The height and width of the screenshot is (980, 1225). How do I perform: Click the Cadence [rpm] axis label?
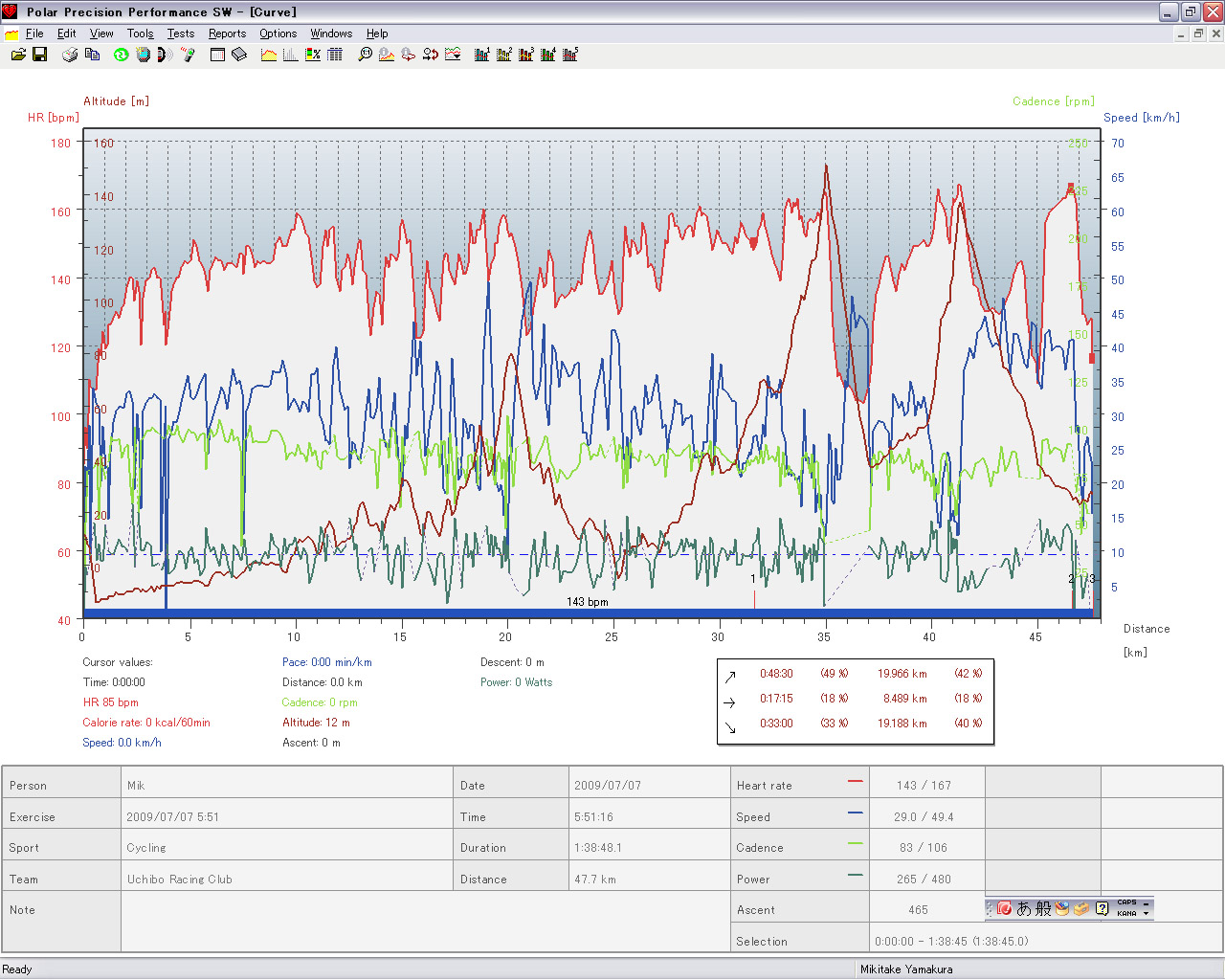(x=1053, y=101)
